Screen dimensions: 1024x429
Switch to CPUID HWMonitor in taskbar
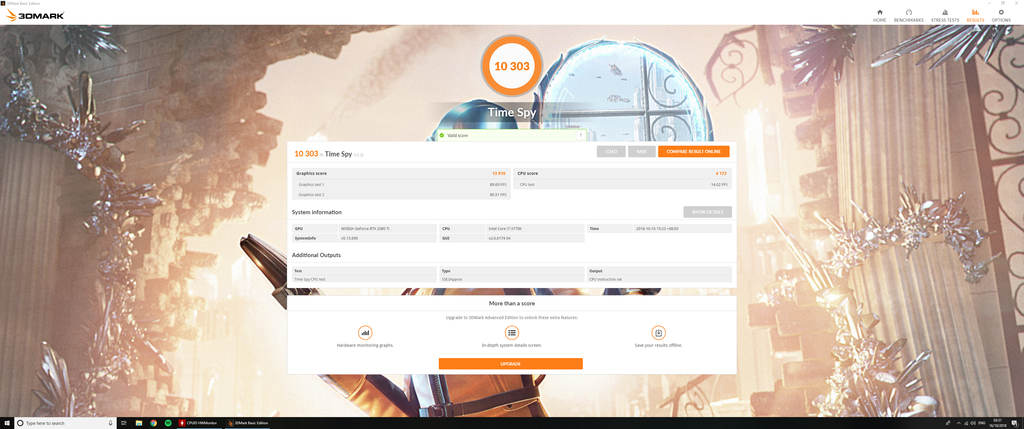click(x=200, y=423)
